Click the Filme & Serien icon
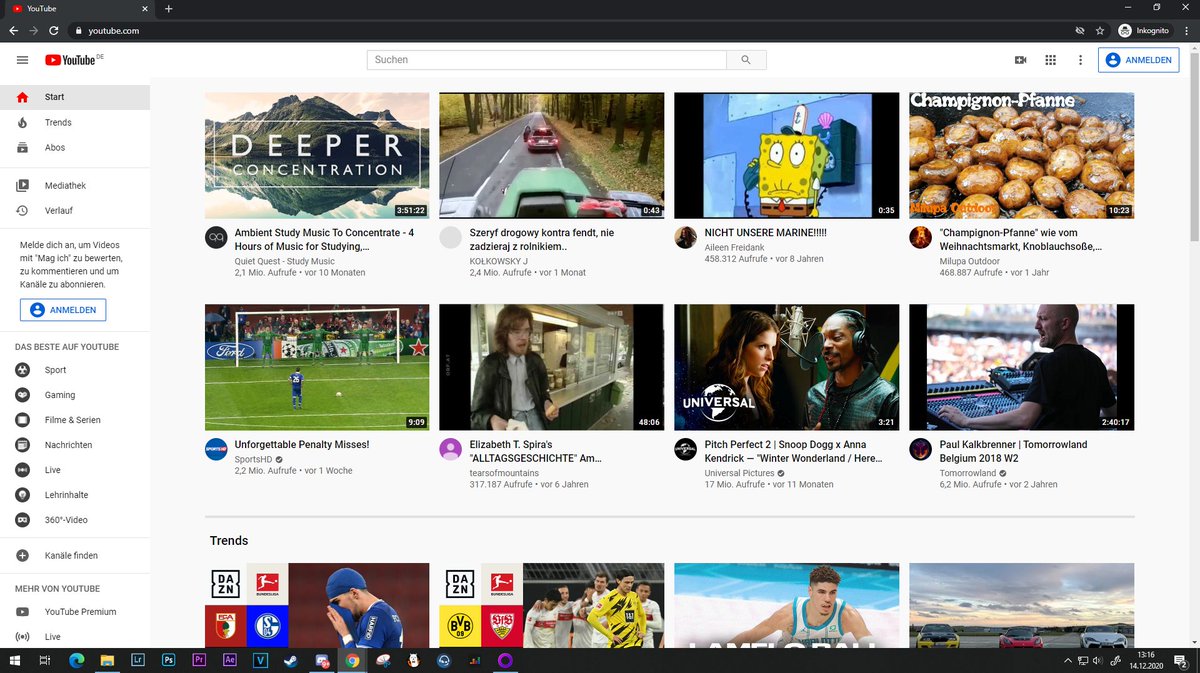 [22, 420]
